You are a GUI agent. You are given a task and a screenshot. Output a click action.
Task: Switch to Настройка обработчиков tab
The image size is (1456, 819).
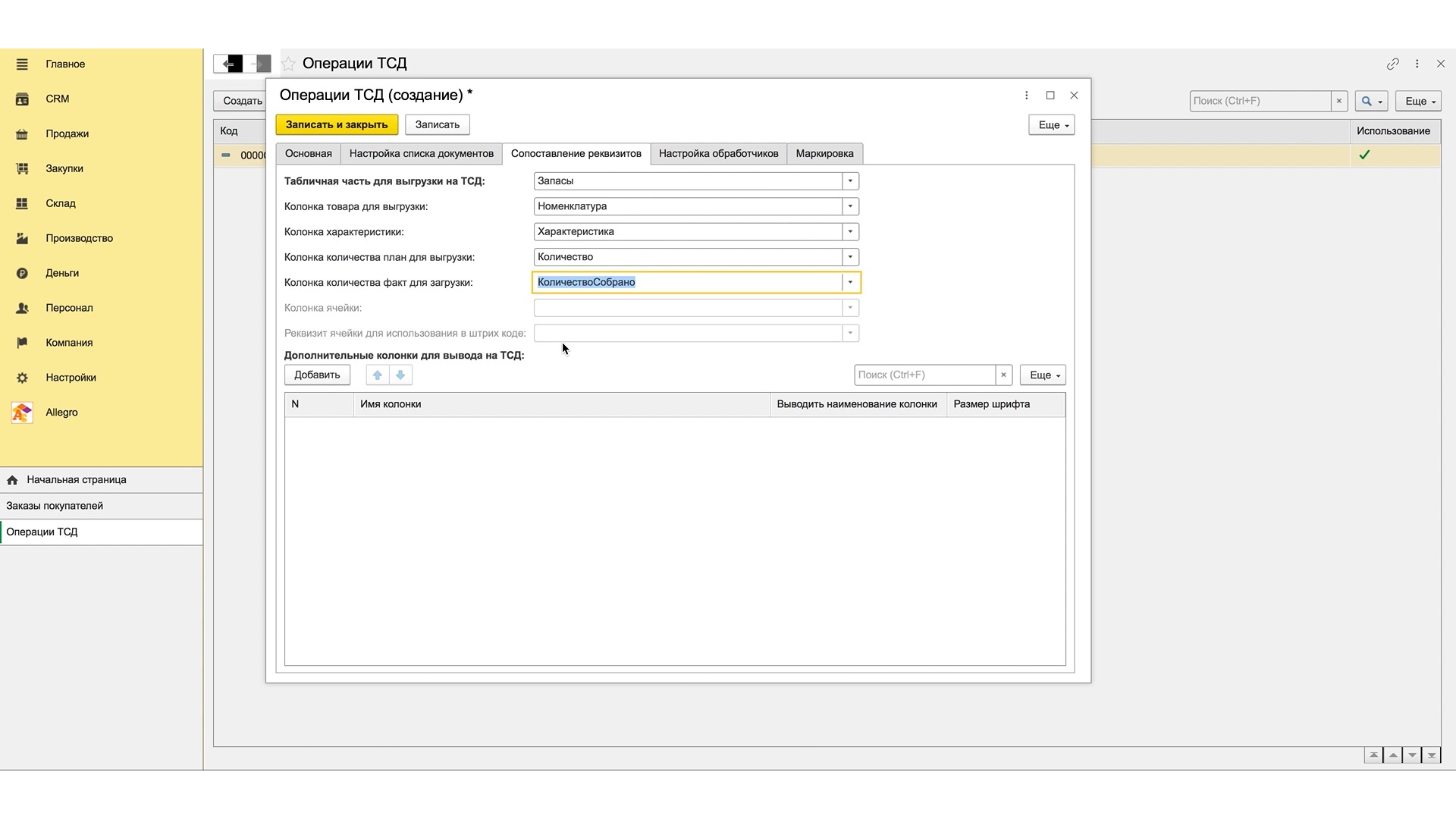tap(718, 154)
